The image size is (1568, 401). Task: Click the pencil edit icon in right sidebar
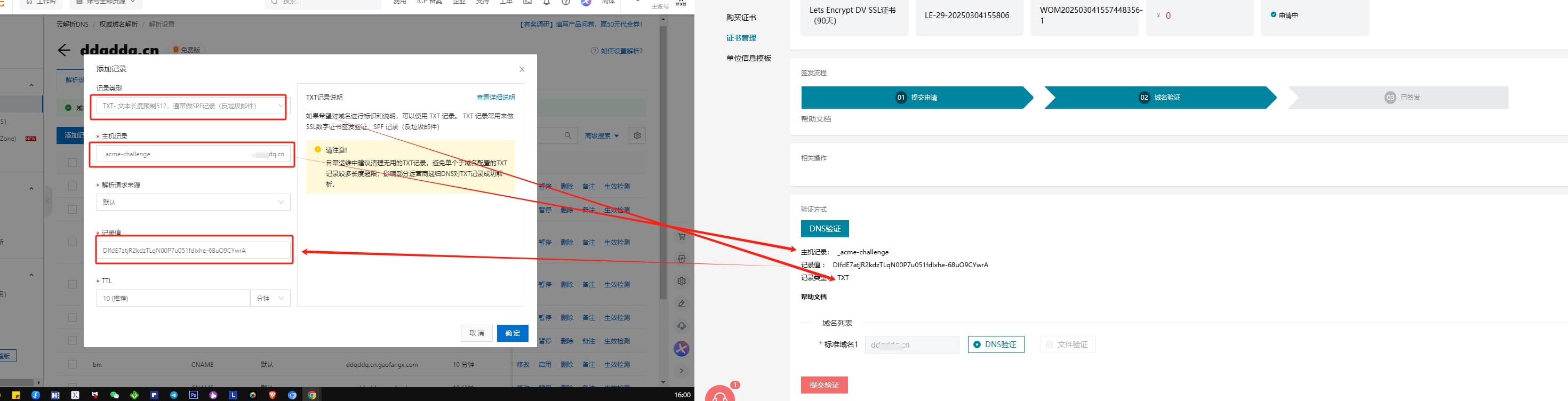pyautogui.click(x=681, y=303)
